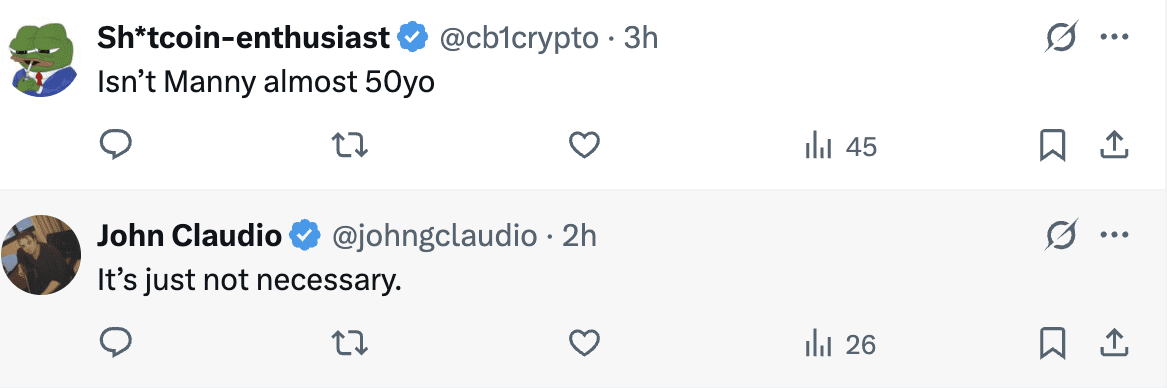Like the Sh*tcoin-enthusiast tweet

click(x=585, y=145)
